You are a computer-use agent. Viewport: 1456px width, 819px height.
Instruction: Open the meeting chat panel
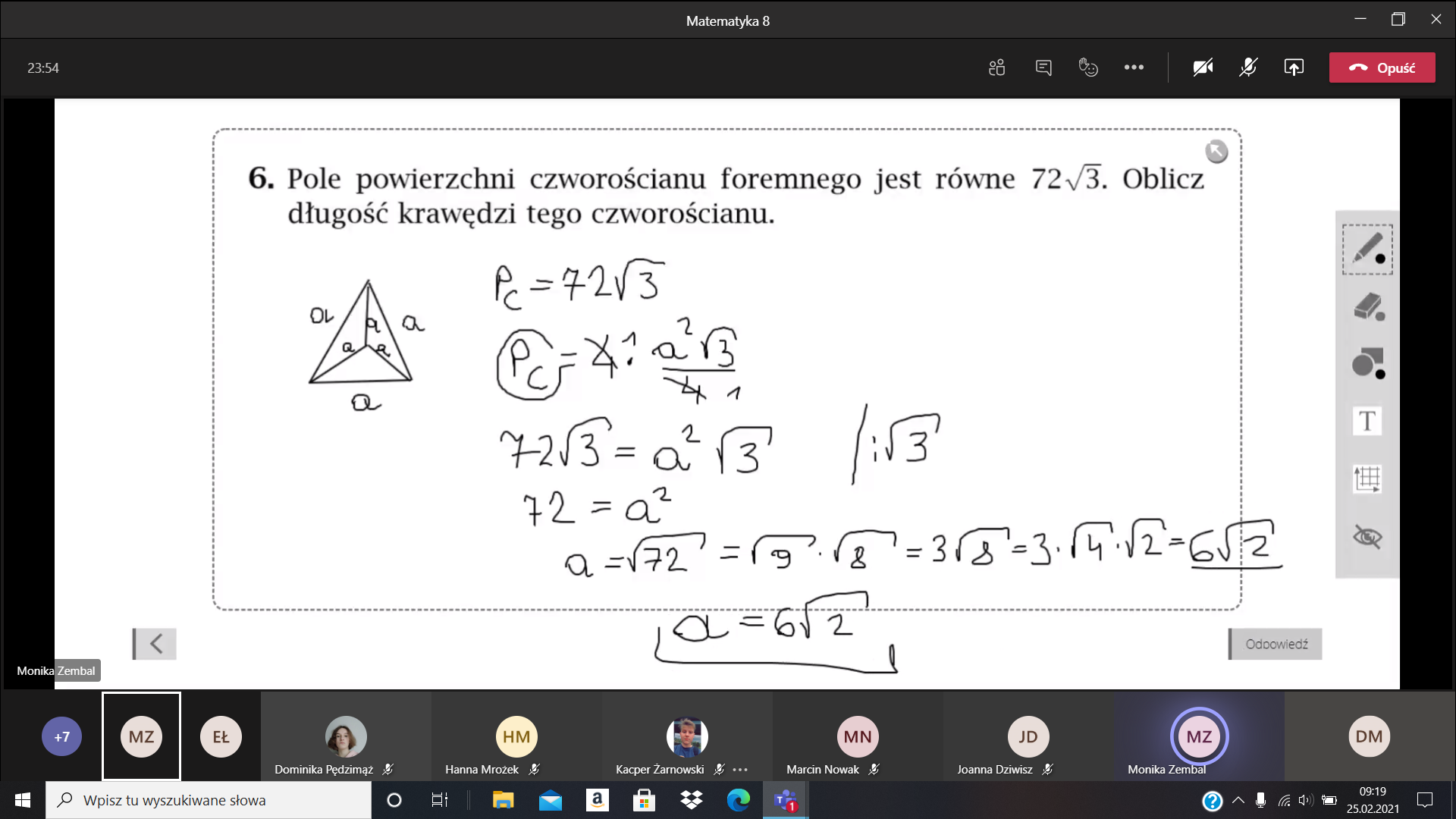point(1043,67)
